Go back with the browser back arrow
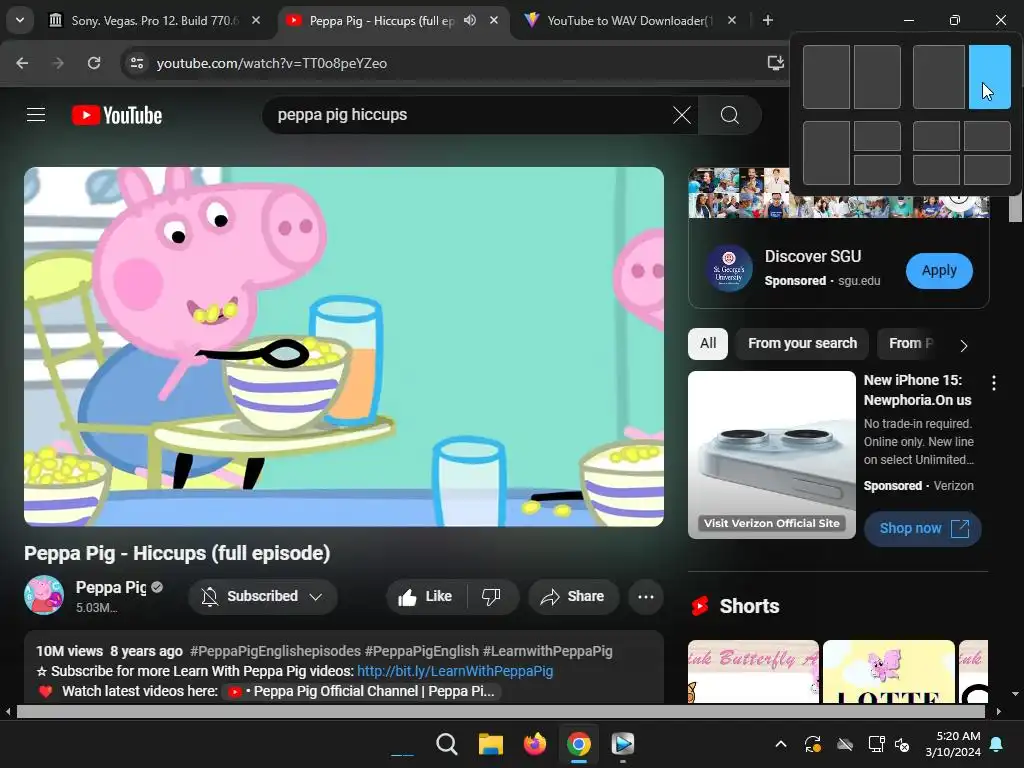 [22, 63]
